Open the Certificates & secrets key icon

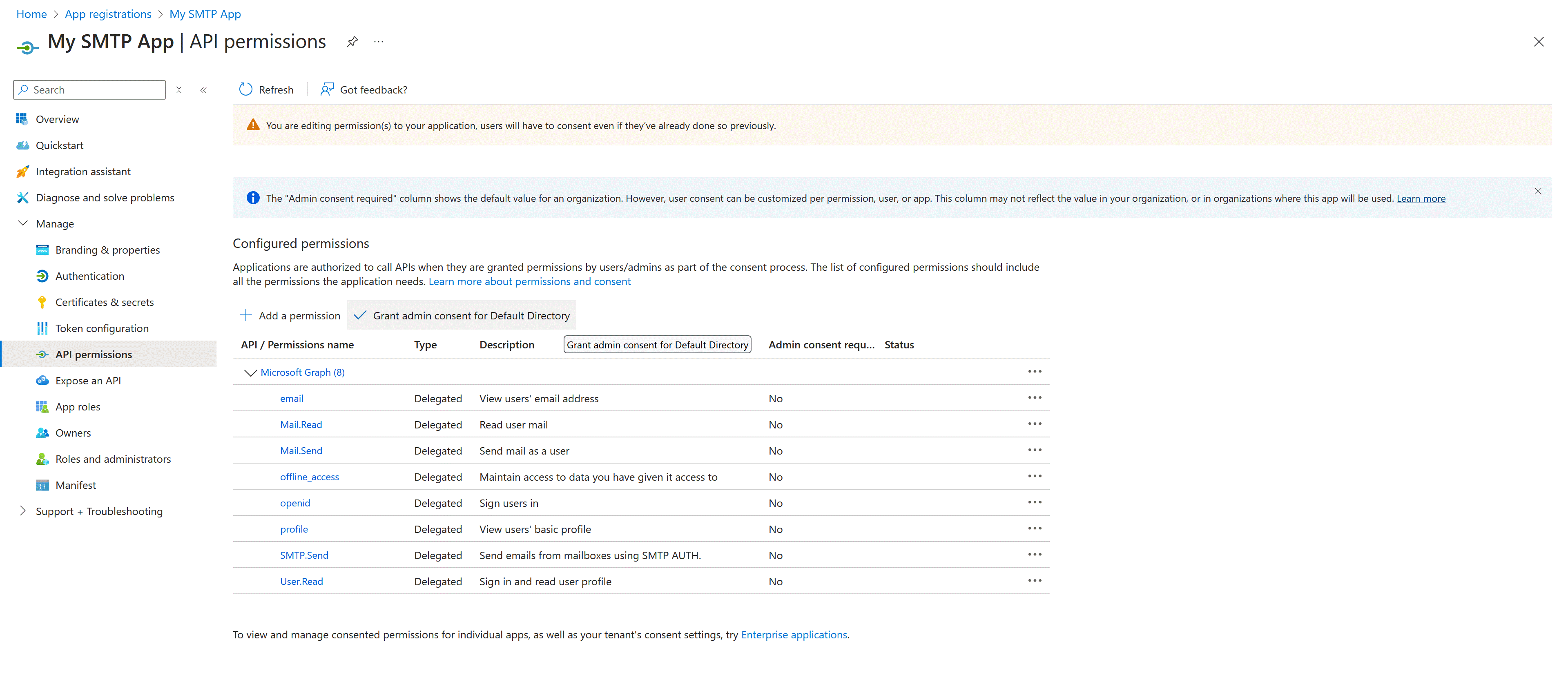(x=42, y=302)
